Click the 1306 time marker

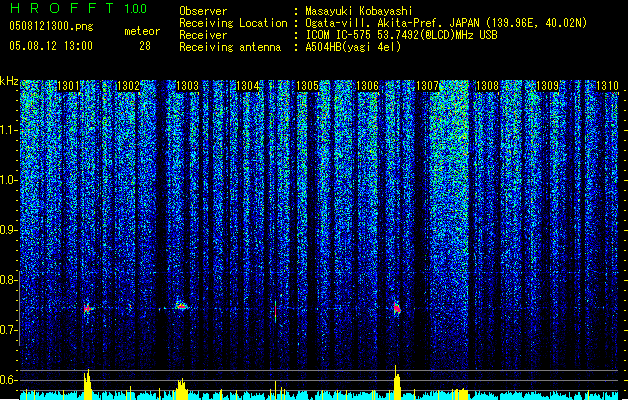pos(367,86)
